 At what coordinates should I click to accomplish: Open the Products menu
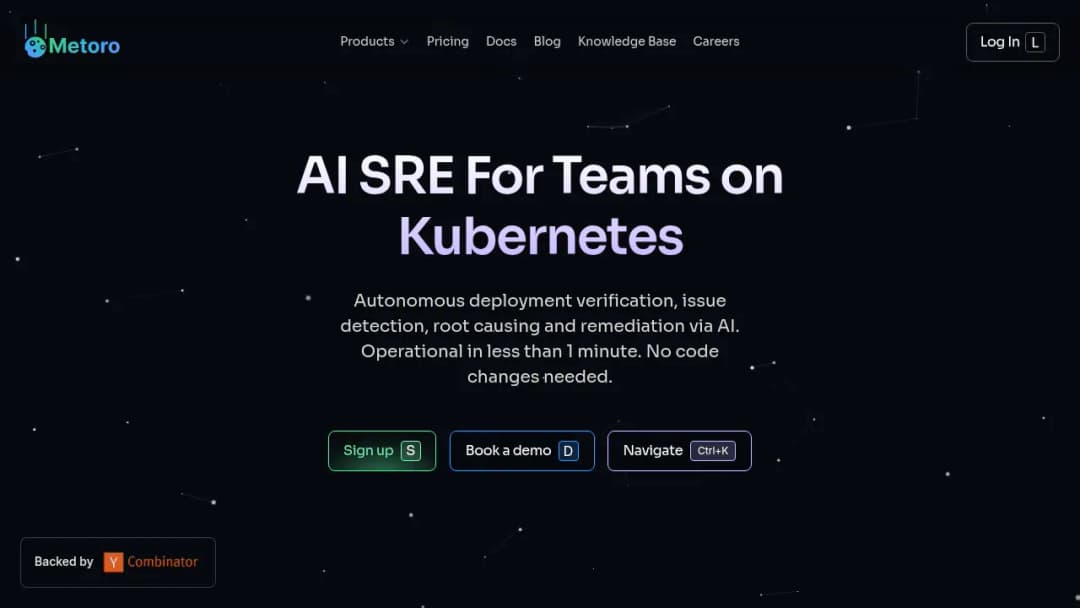(x=374, y=41)
